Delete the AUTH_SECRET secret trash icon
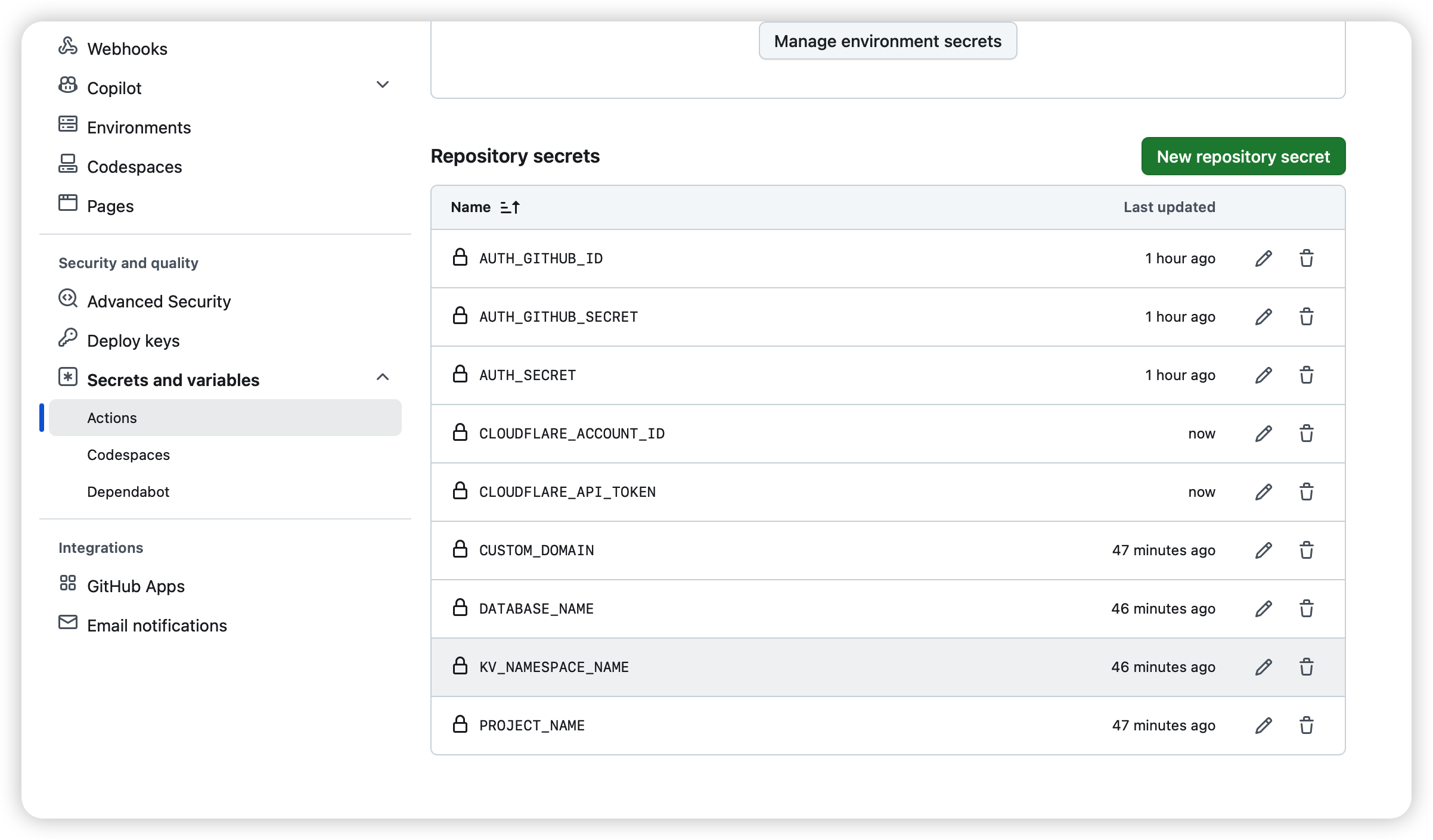 [x=1306, y=375]
